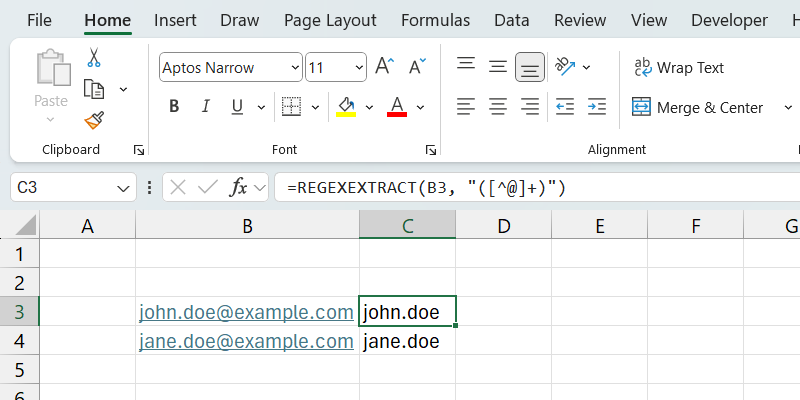Image resolution: width=800 pixels, height=400 pixels.
Task: Open the john.doe@example.com link
Action: [246, 313]
